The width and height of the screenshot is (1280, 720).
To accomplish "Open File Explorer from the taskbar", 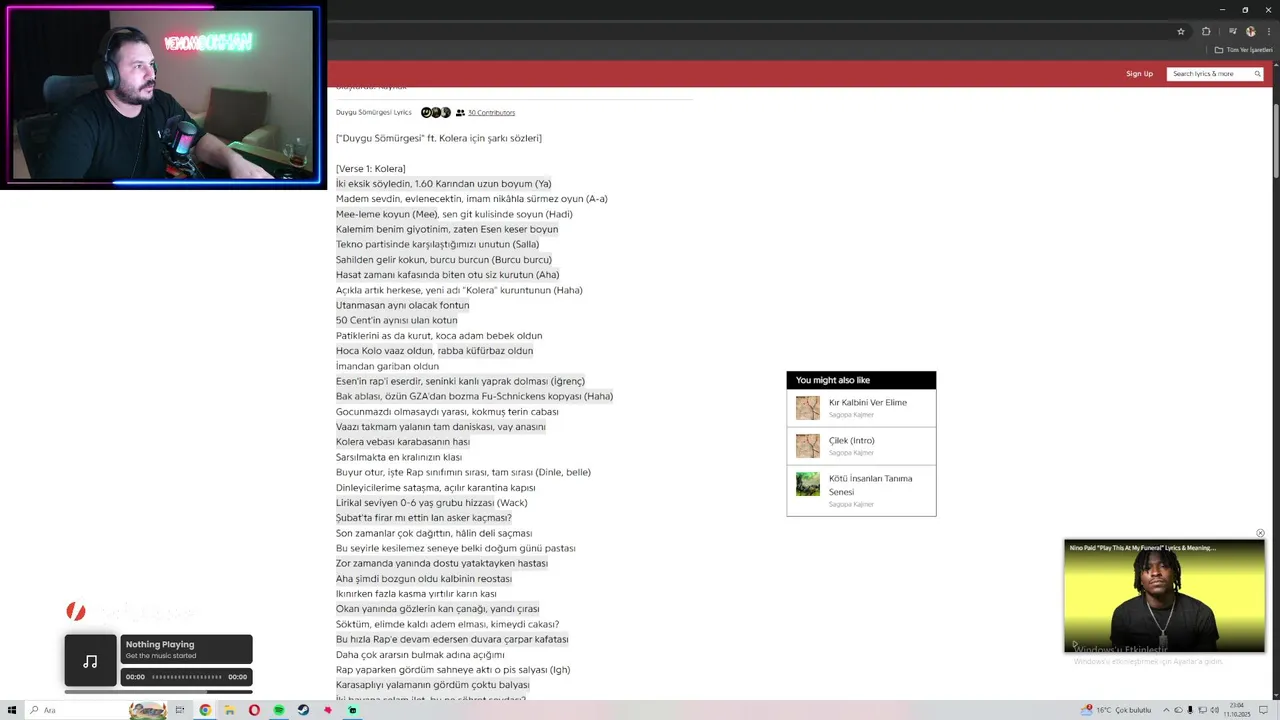I will click(230, 710).
